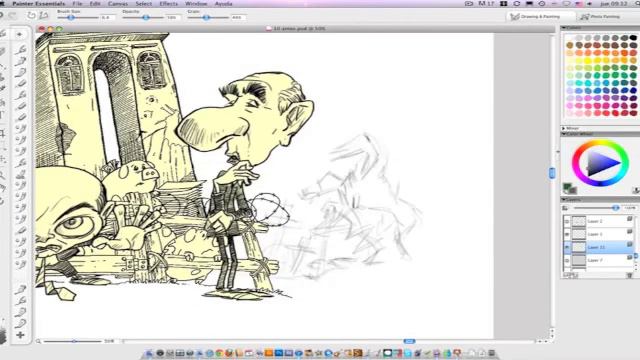Click the Grain slider handle
640x360 pixels.
coord(207,18)
